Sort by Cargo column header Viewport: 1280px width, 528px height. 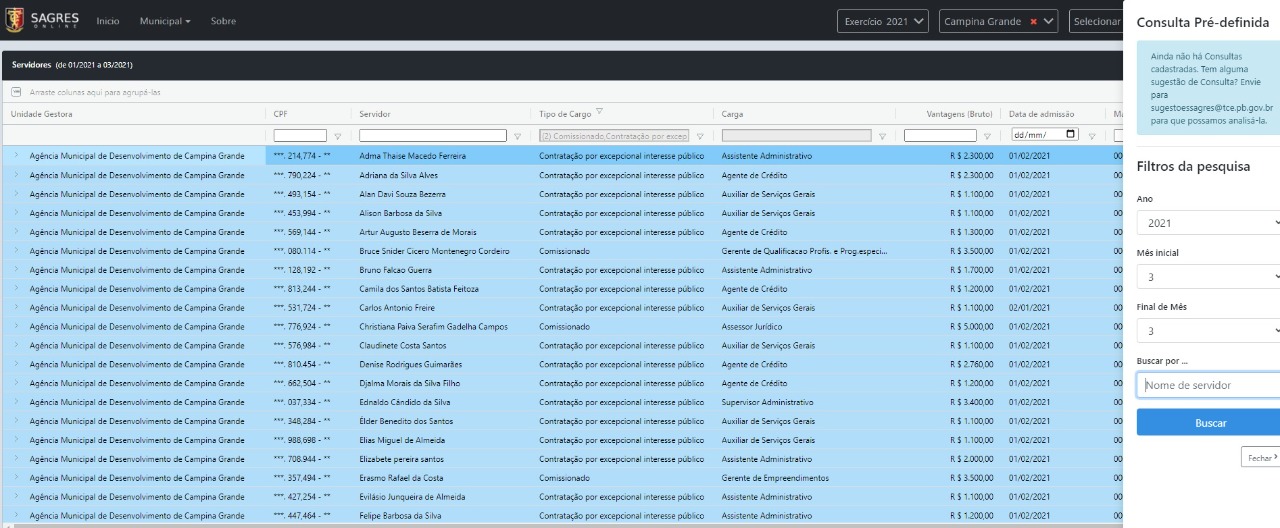click(x=732, y=114)
